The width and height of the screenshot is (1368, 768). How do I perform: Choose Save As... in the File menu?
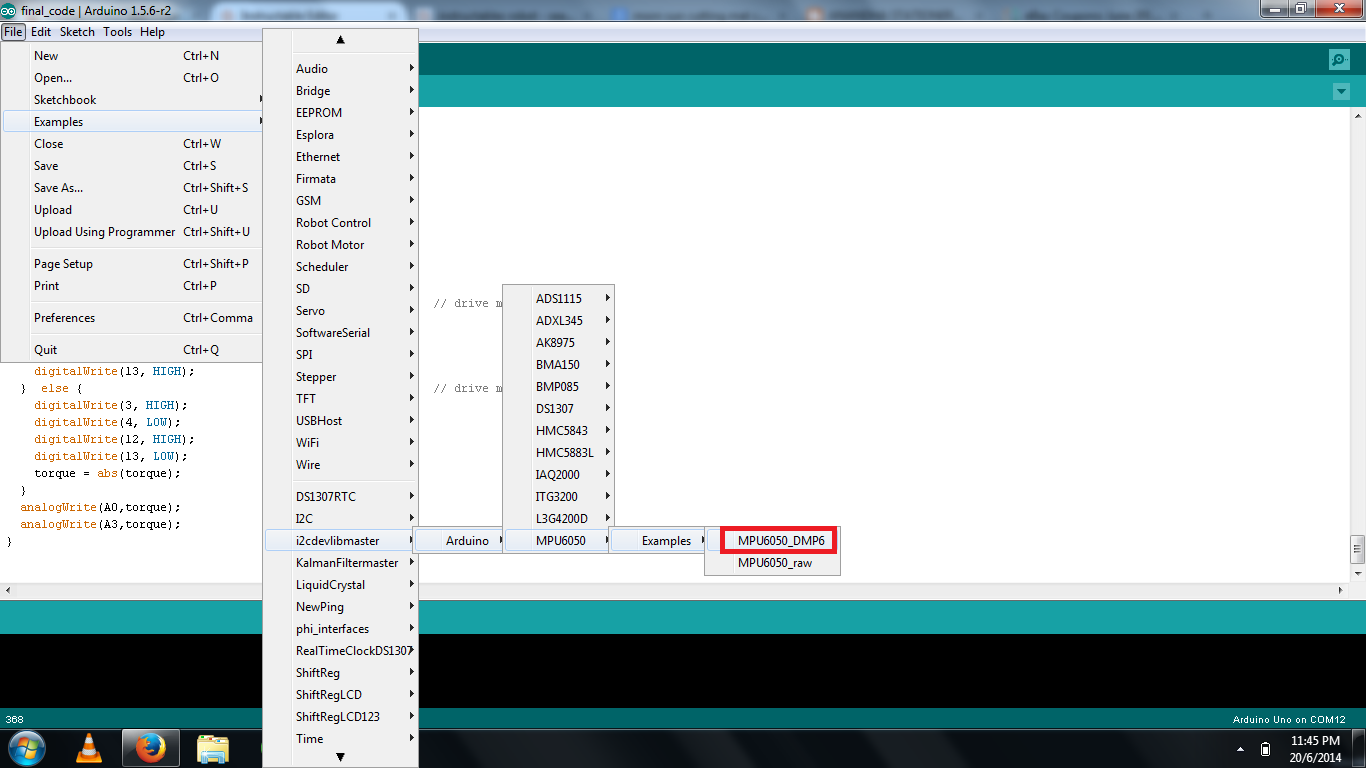tap(132, 188)
